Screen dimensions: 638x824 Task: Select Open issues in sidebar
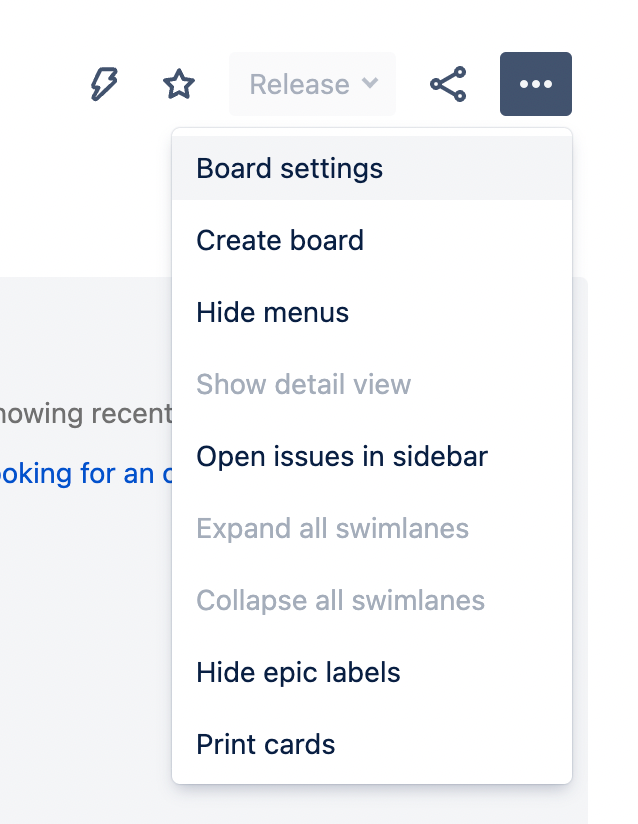tap(372, 456)
